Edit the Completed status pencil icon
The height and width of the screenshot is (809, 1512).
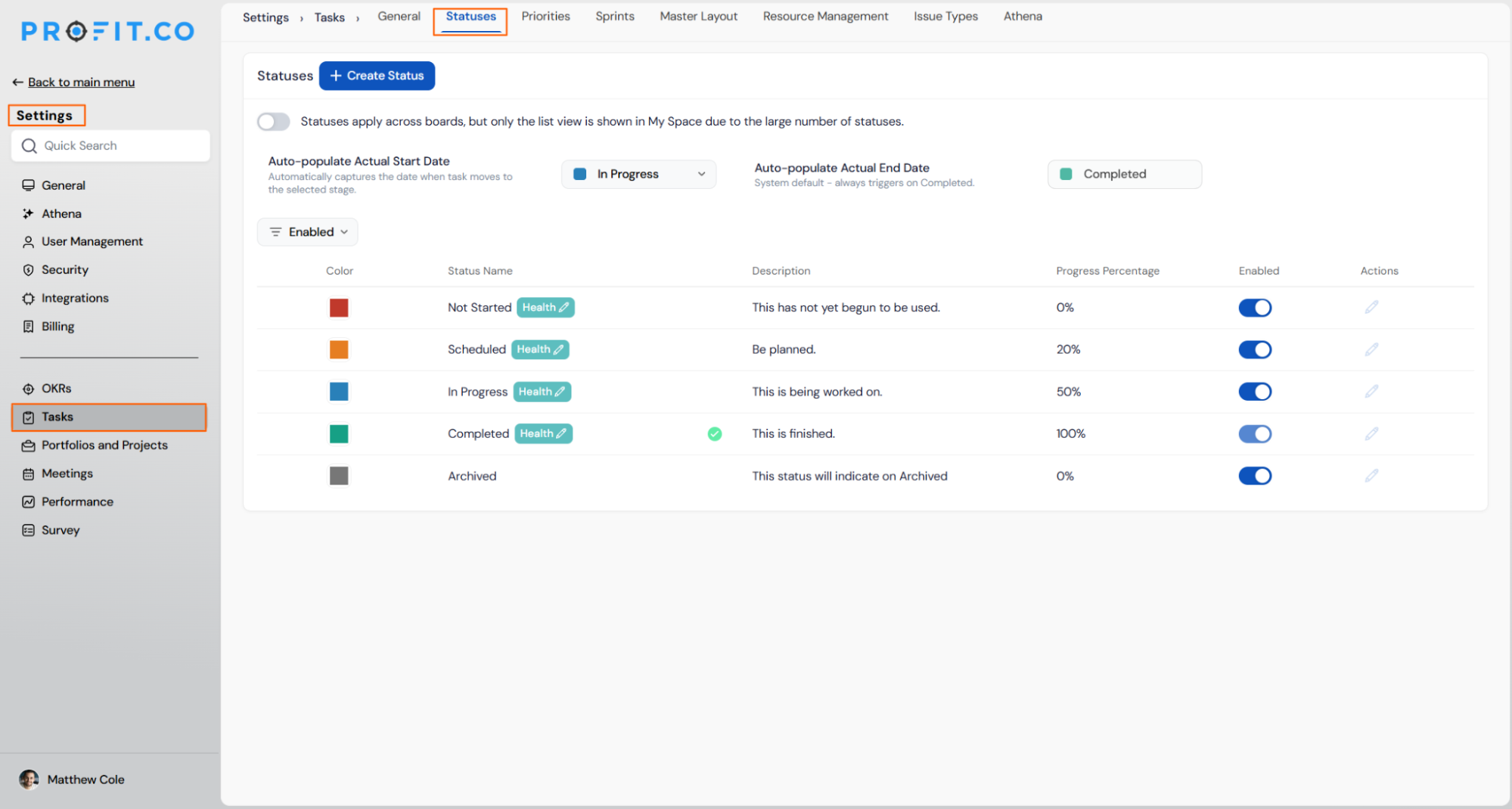[x=1371, y=433]
